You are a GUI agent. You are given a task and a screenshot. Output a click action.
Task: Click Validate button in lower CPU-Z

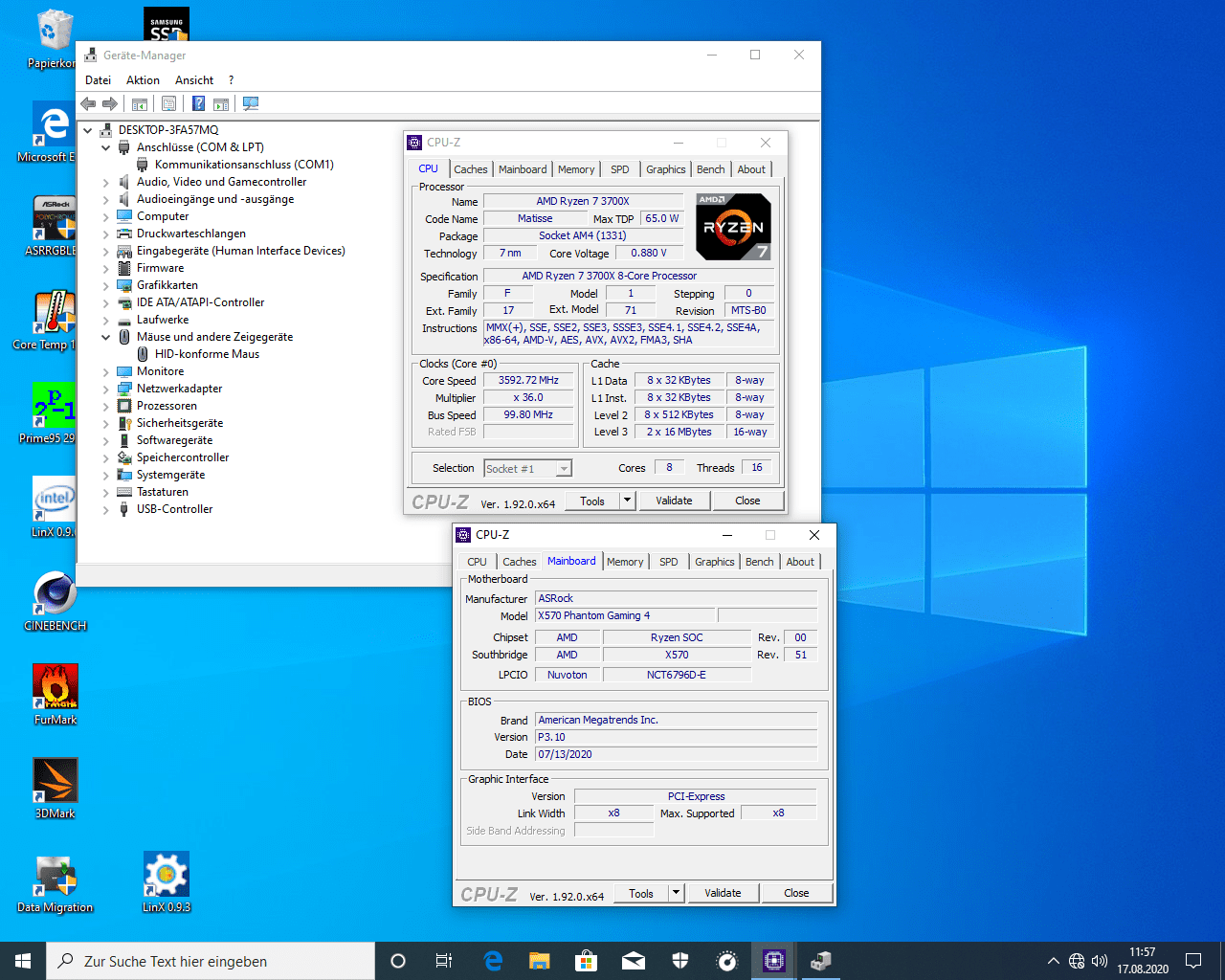click(723, 893)
